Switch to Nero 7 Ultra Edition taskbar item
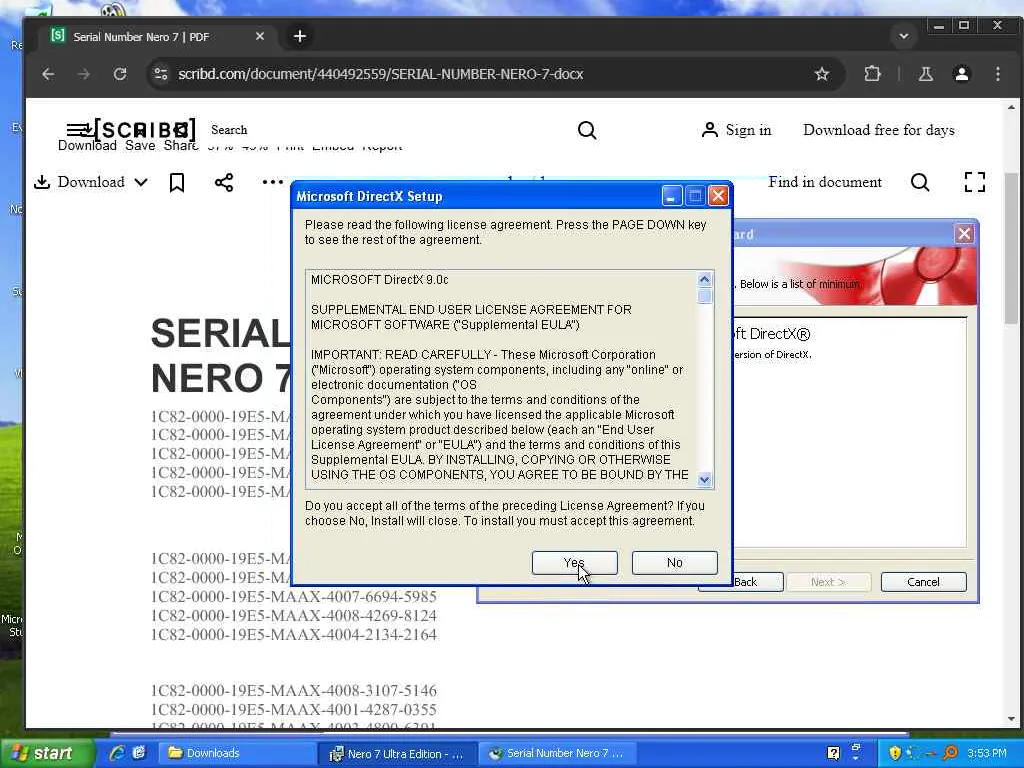 click(397, 754)
